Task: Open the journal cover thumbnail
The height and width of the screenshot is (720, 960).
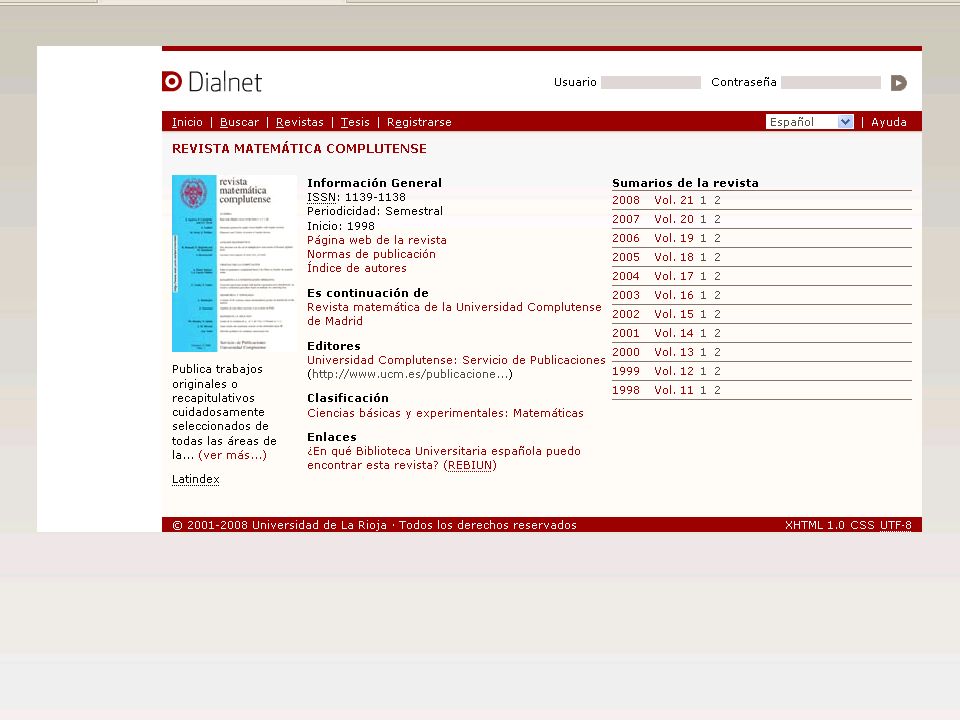Action: point(234,263)
